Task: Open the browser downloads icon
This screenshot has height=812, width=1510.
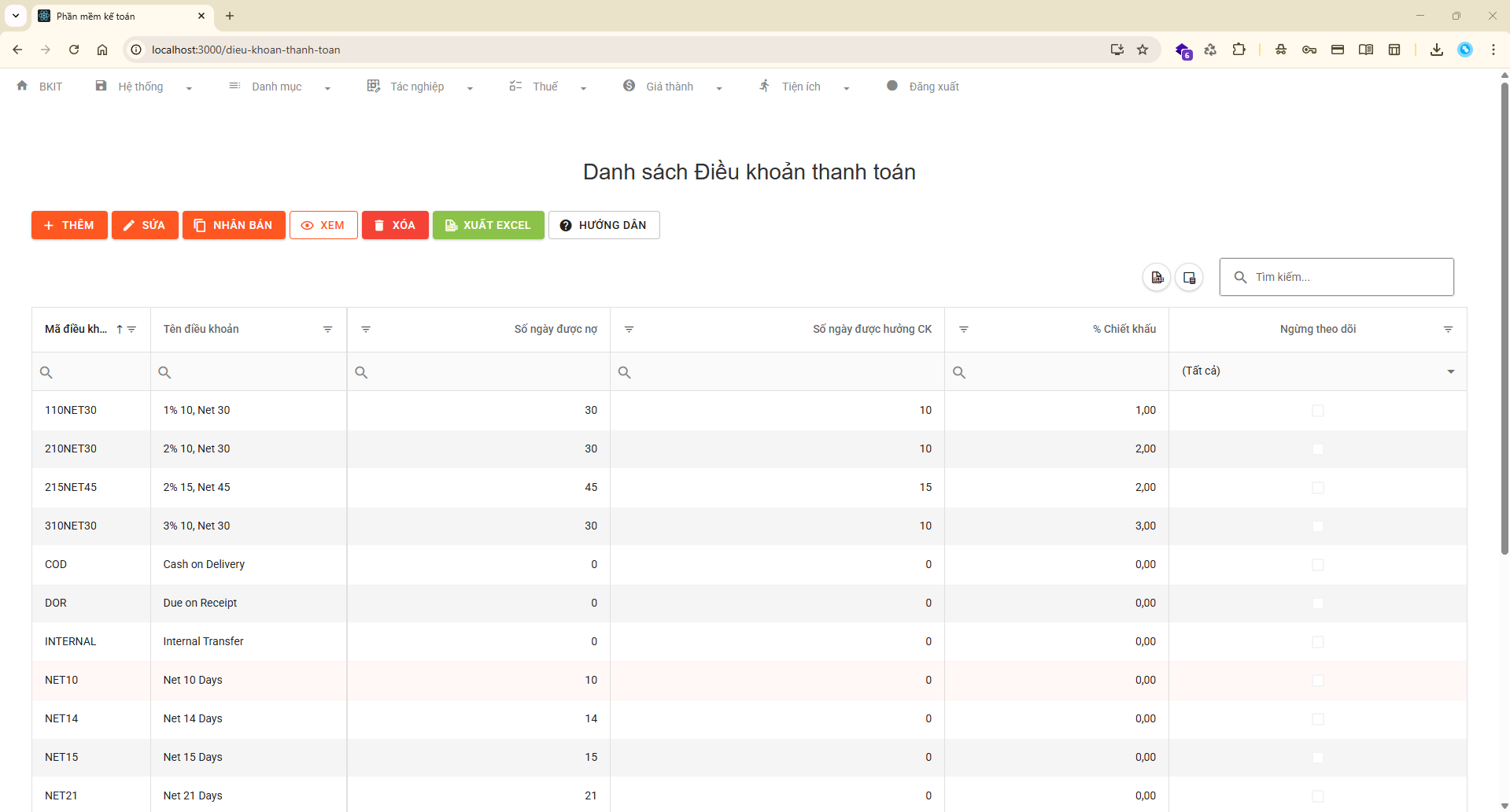Action: (1437, 50)
